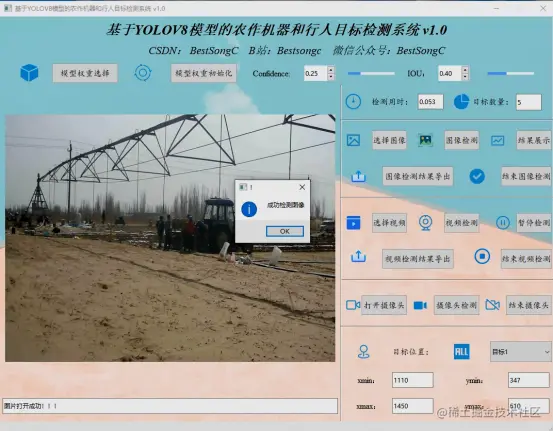
Task: Click the select image picture icon
Action: (353, 140)
